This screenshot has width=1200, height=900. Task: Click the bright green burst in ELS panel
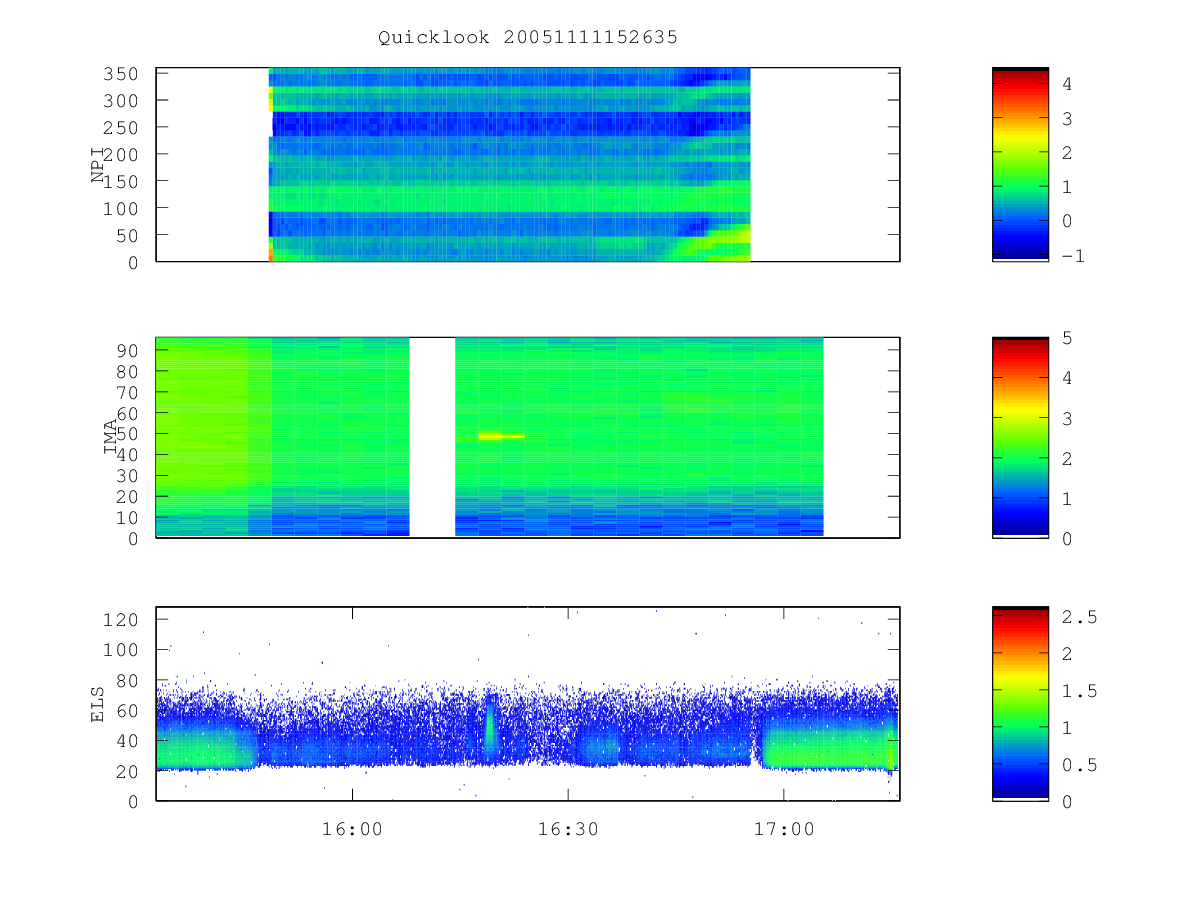click(490, 728)
